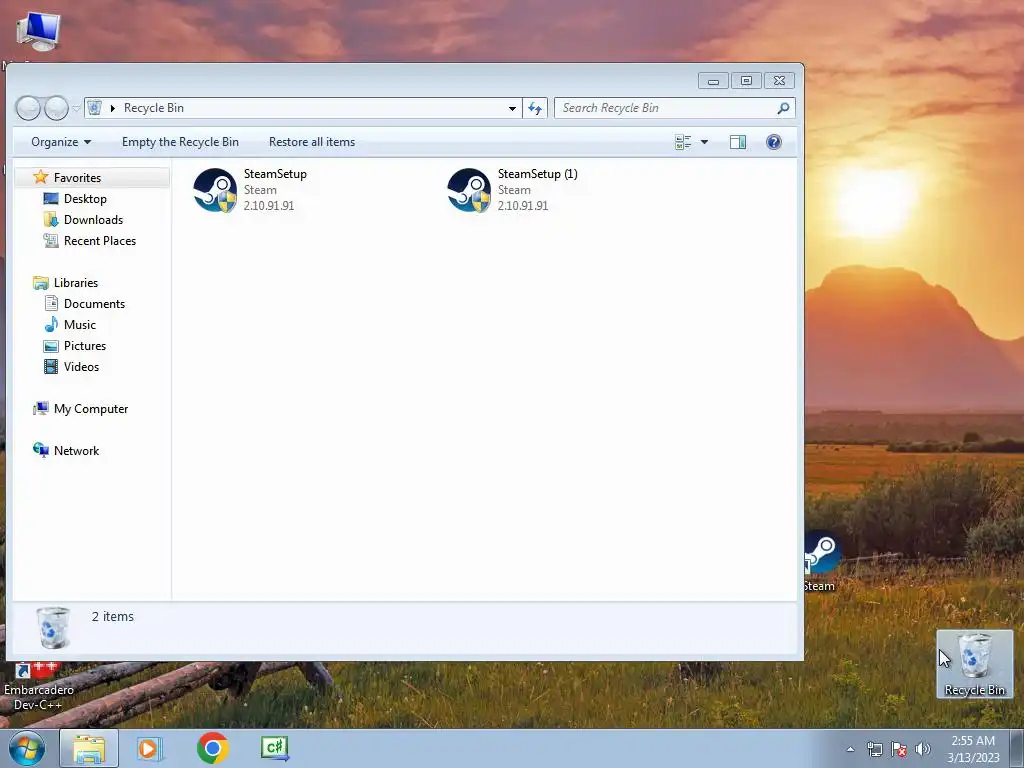Click the network tray icon
This screenshot has width=1024, height=768.
(x=874, y=749)
